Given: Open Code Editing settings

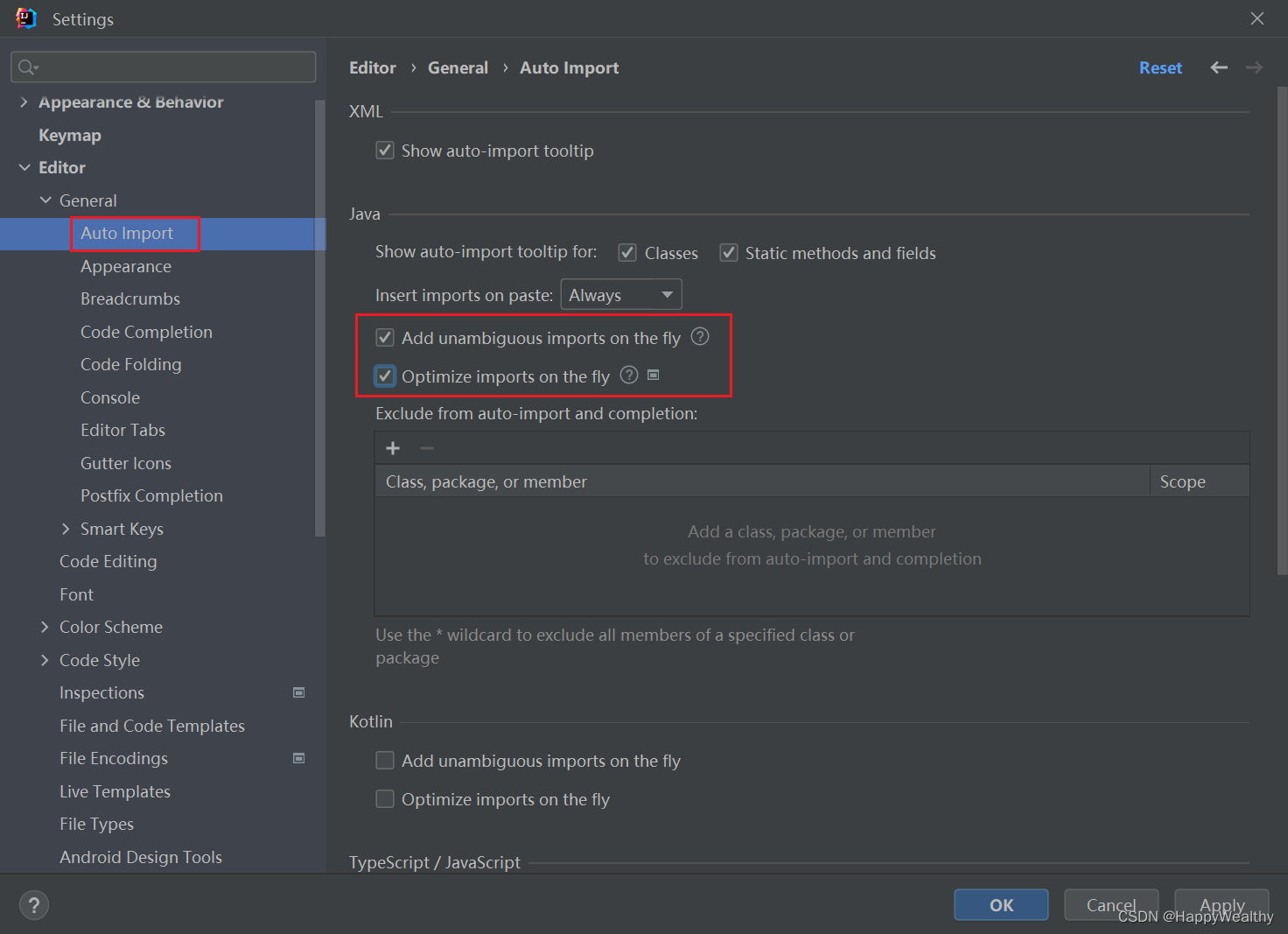Looking at the screenshot, I should click(x=108, y=561).
